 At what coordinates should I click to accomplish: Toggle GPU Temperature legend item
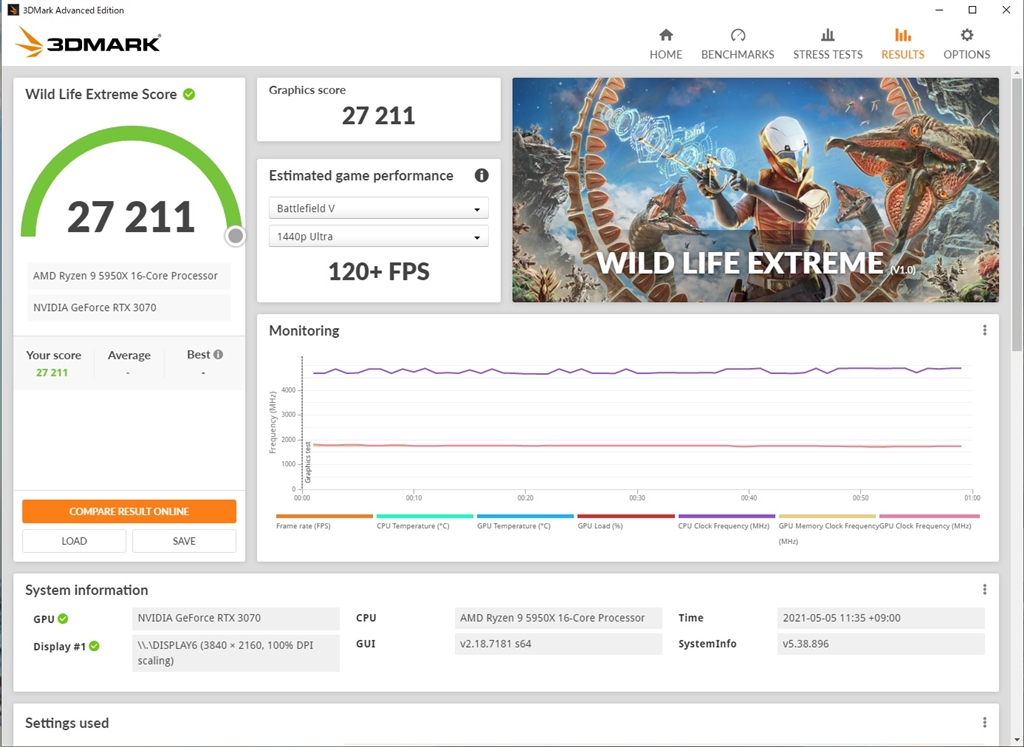point(525,522)
